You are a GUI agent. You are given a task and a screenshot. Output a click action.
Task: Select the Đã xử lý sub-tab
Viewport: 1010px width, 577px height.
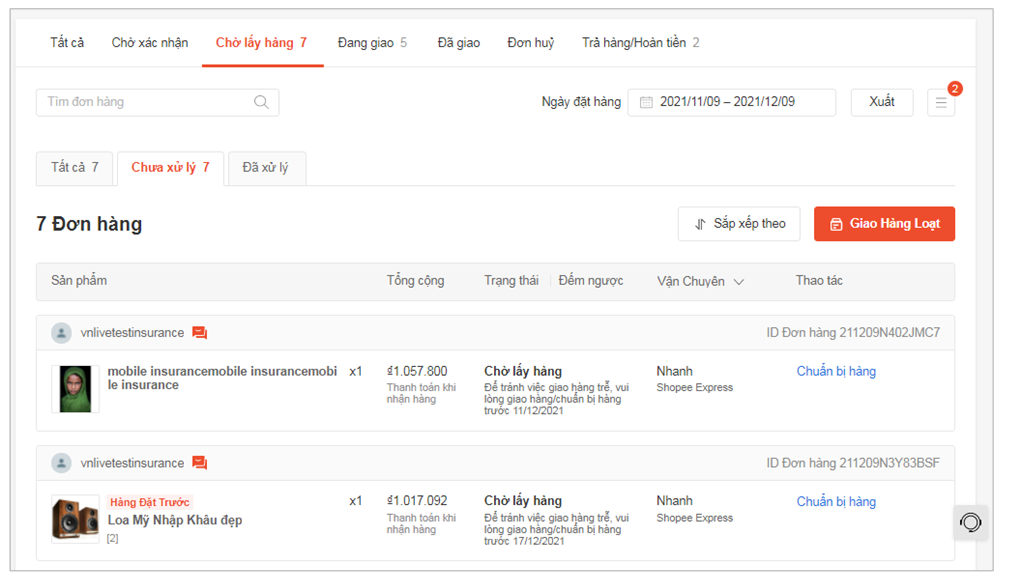(x=265, y=168)
